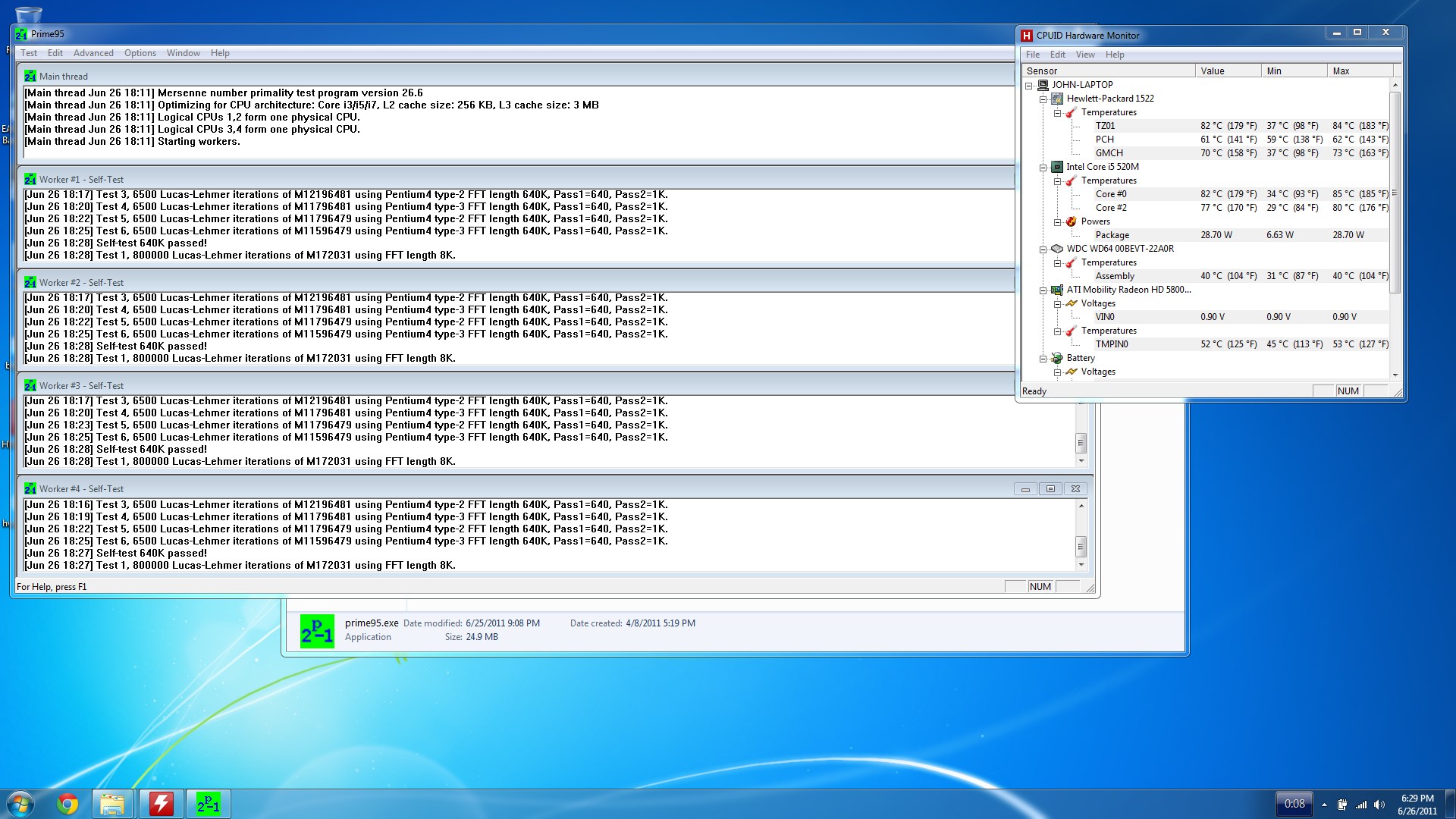The width and height of the screenshot is (1456, 819).
Task: Open Edit menu in Hardware Monitor
Action: [1058, 55]
